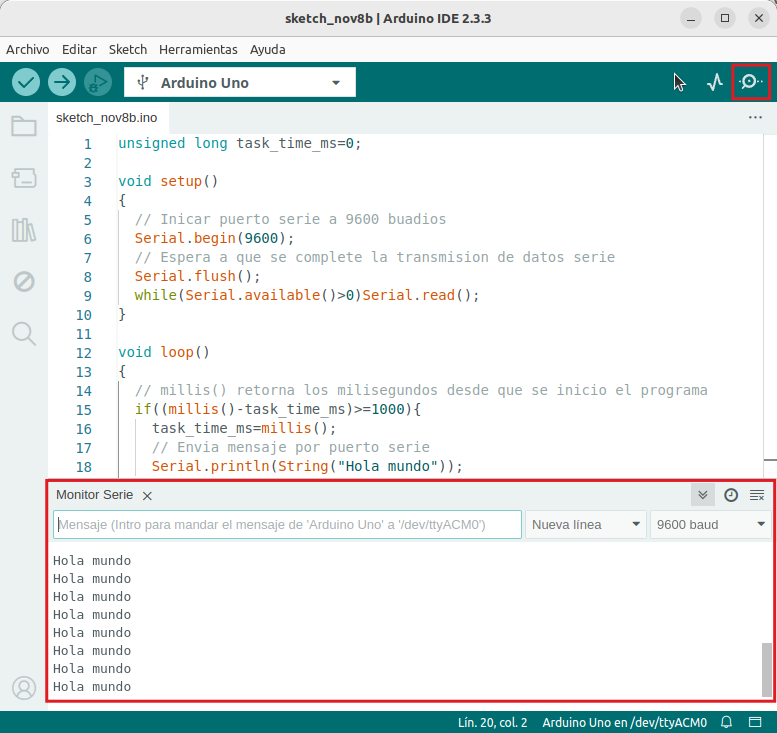Open the Nueva línea line-ending dropdown

[586, 524]
